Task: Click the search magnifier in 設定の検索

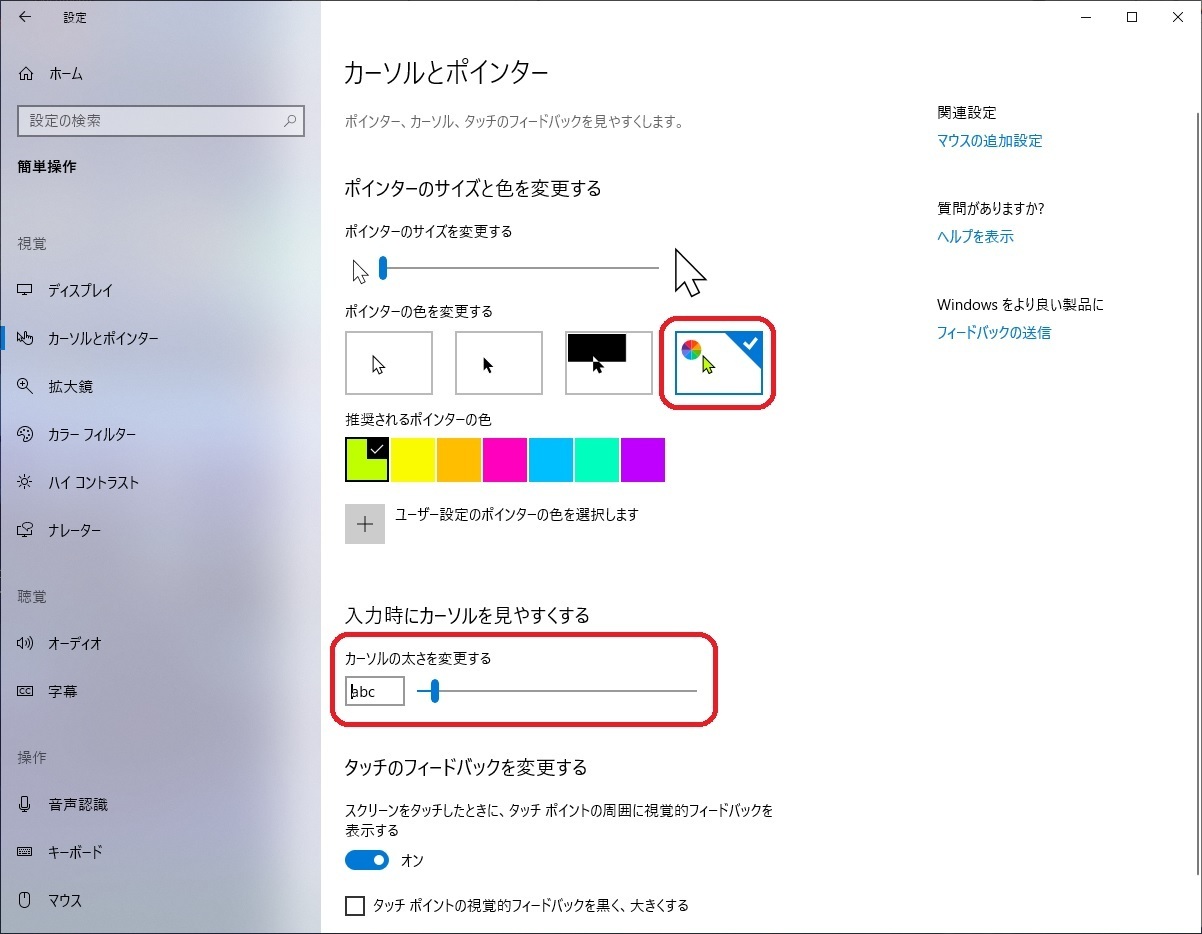Action: 290,121
